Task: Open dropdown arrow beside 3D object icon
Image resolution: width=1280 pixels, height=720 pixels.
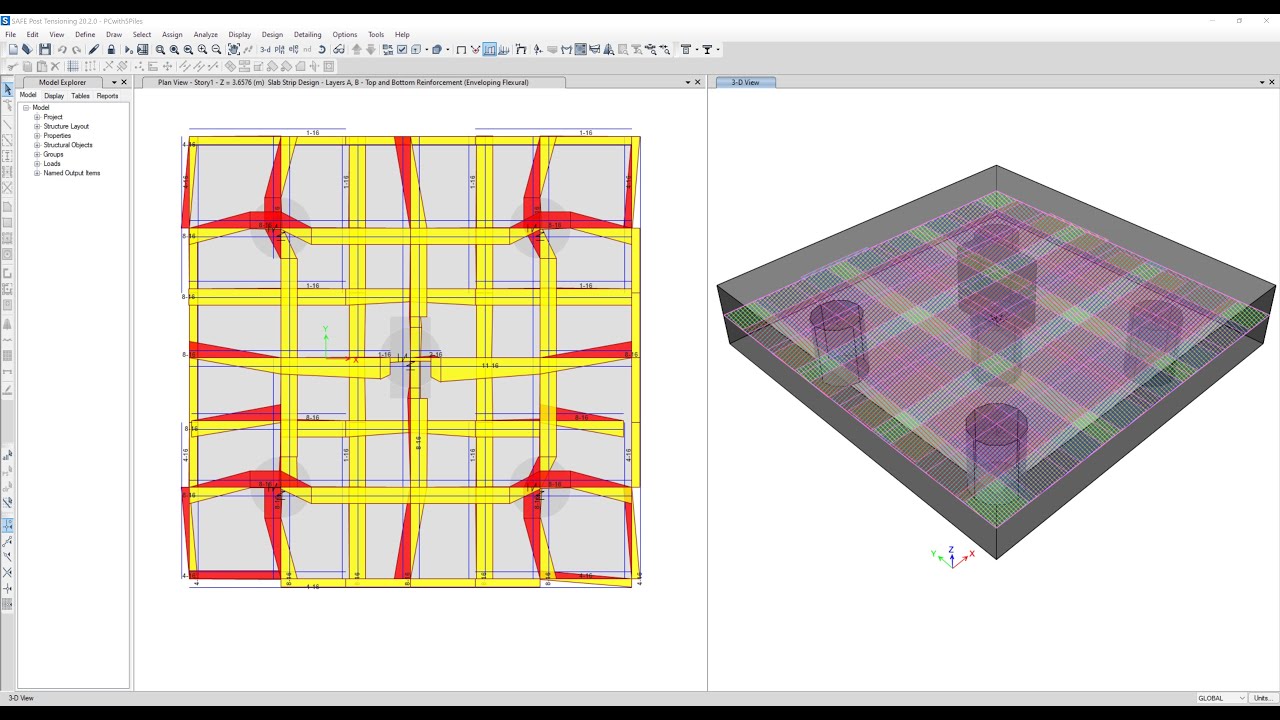Action: point(448,49)
